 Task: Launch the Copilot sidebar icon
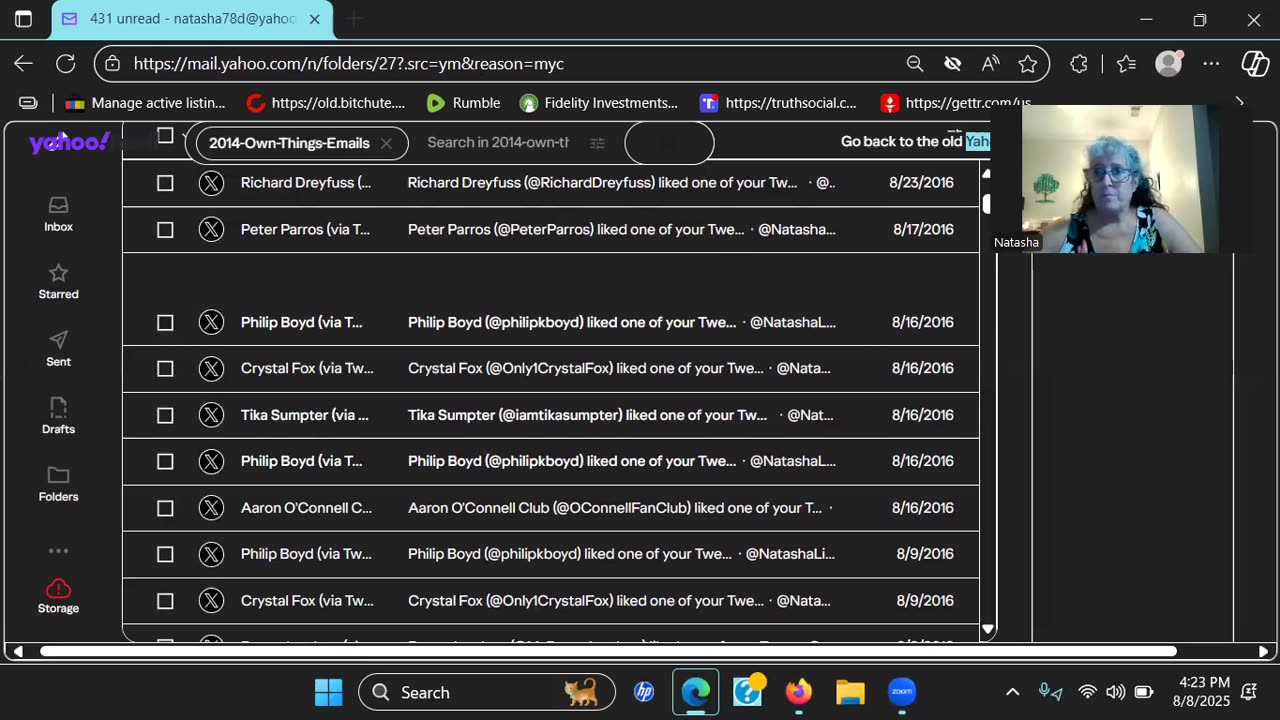1255,63
